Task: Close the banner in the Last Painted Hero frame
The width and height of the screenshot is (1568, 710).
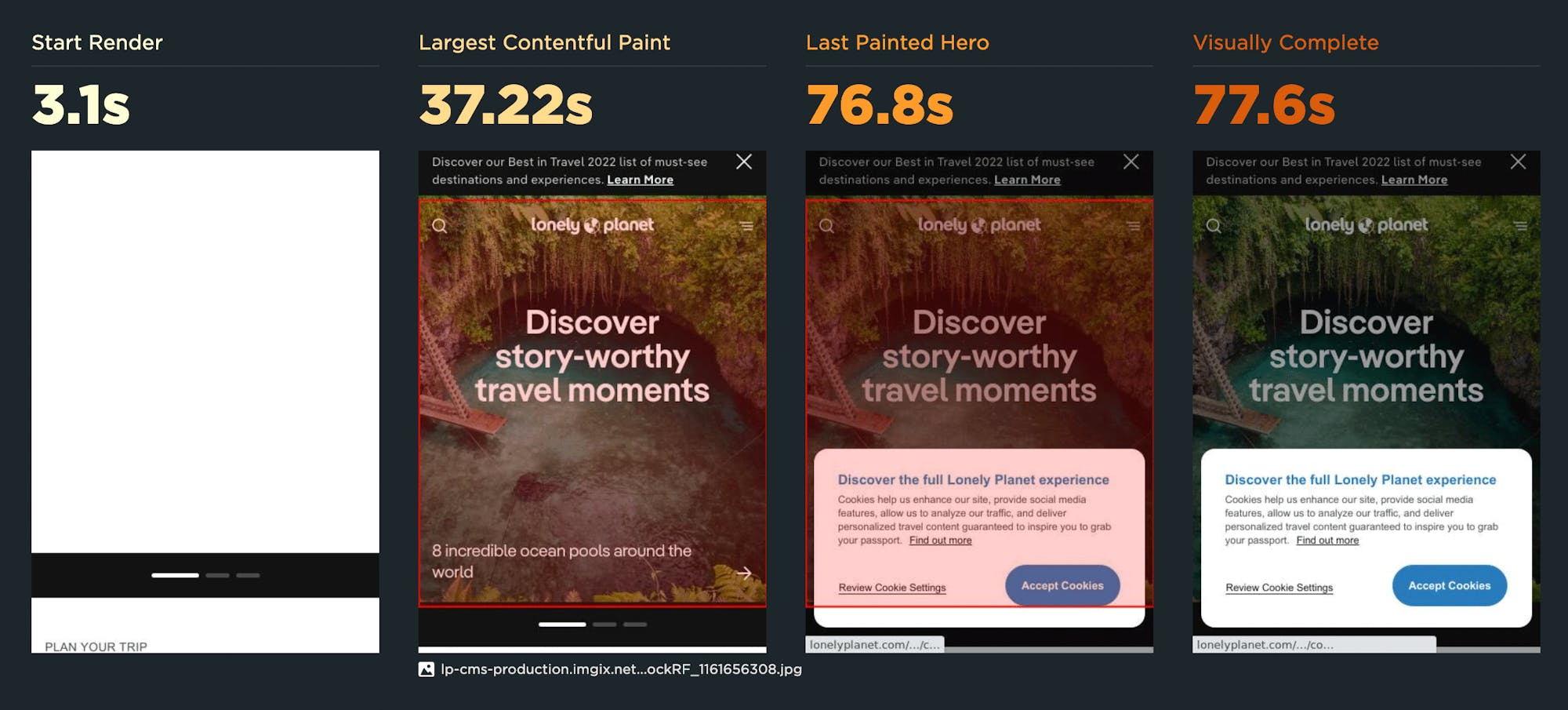Action: (x=1131, y=162)
